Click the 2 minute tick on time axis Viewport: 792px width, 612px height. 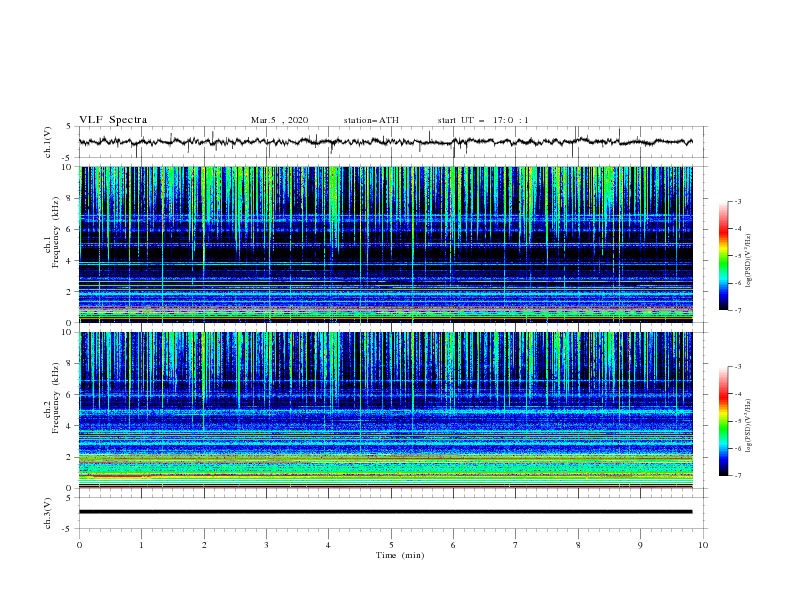click(204, 545)
